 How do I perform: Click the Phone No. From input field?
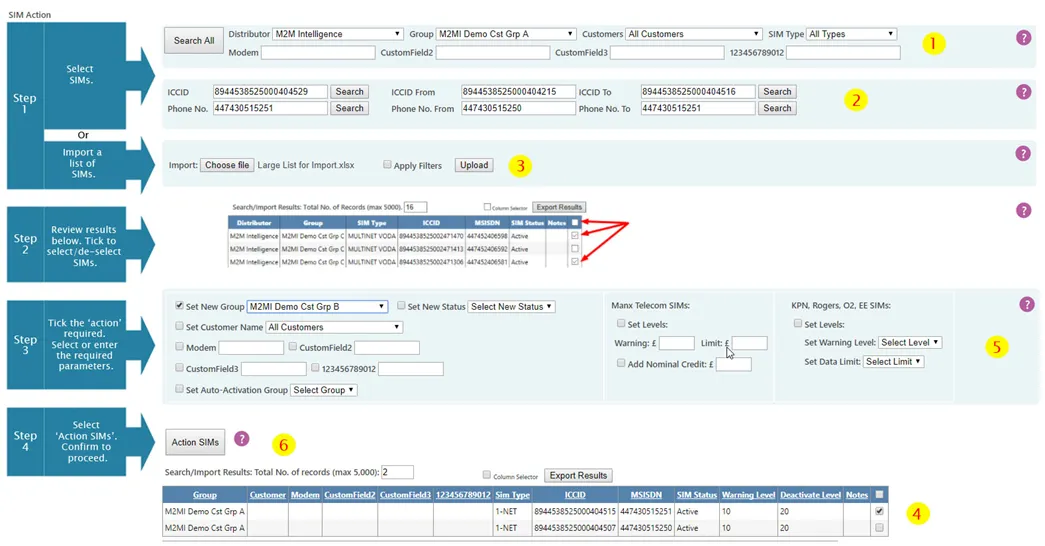click(x=518, y=108)
